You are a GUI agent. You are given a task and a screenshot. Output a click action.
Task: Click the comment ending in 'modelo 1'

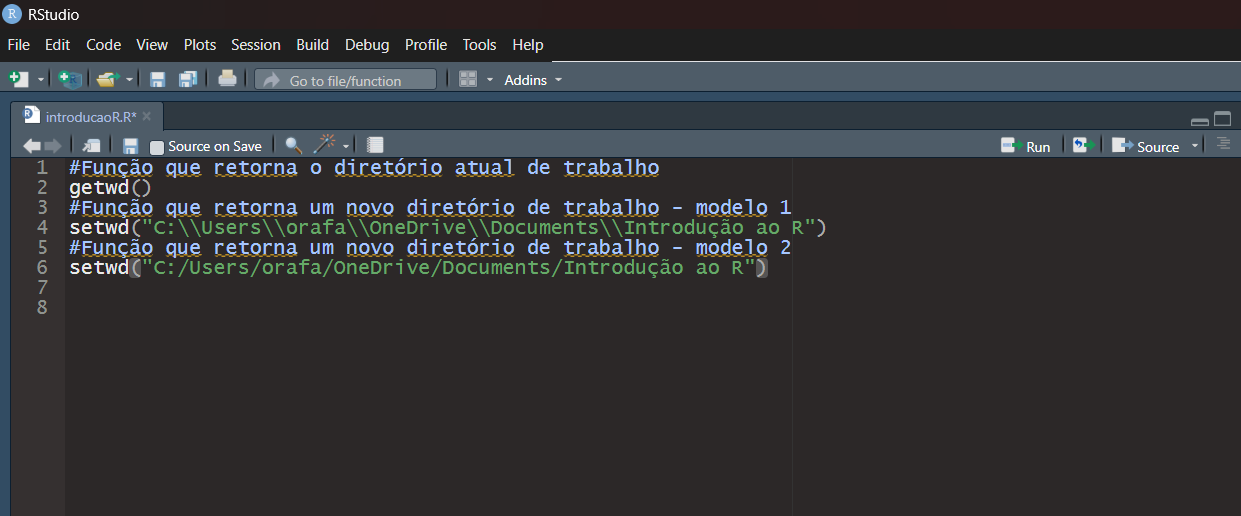(x=430, y=208)
